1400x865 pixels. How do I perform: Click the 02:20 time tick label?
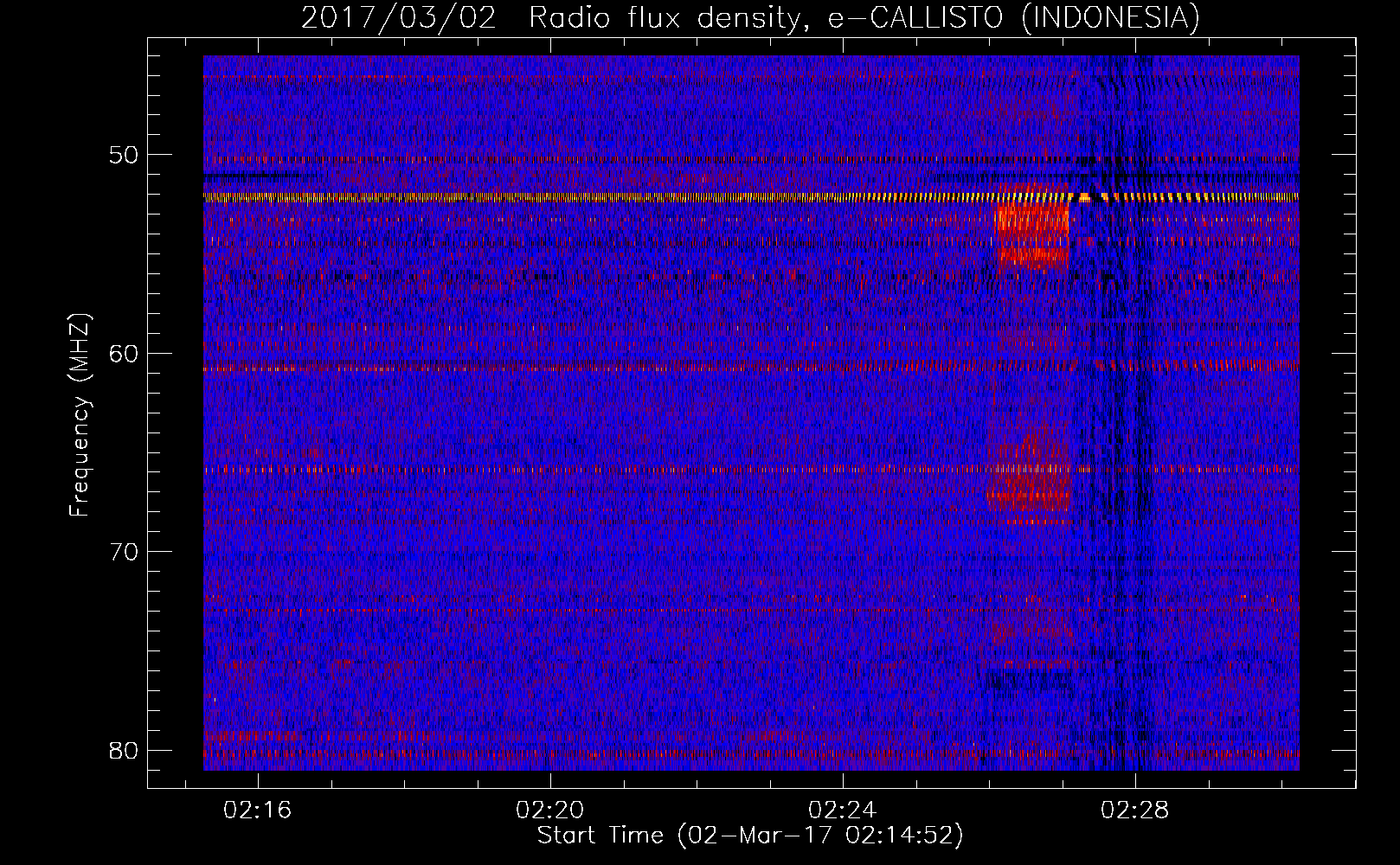click(550, 811)
